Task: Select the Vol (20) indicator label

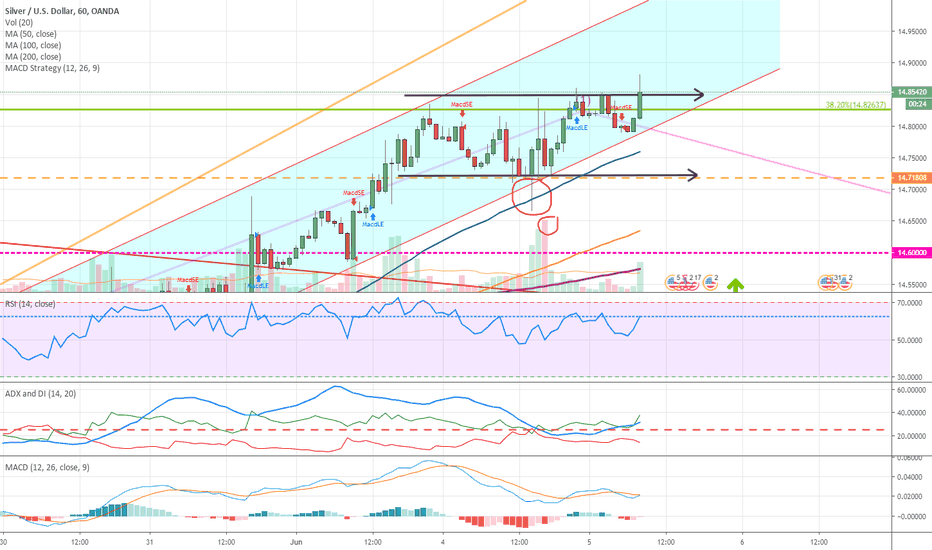Action: [19, 23]
